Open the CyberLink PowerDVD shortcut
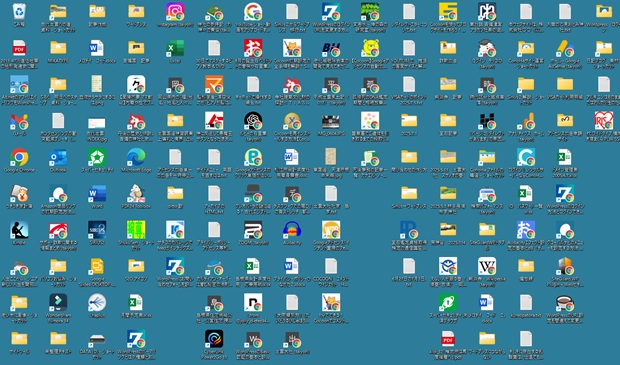The image size is (620, 365). click(x=214, y=339)
